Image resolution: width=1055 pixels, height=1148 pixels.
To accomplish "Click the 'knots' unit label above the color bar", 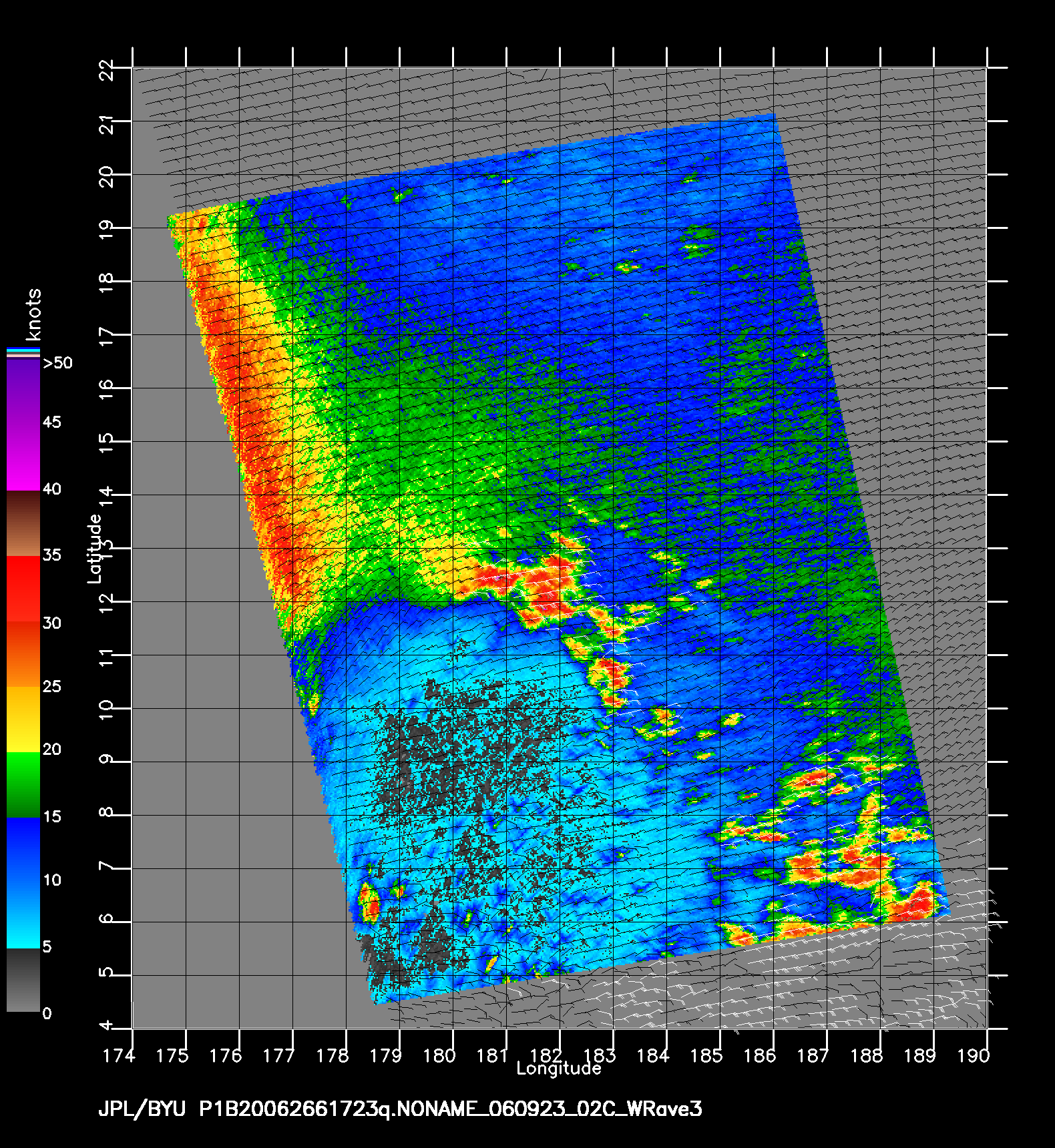I will pos(33,314).
